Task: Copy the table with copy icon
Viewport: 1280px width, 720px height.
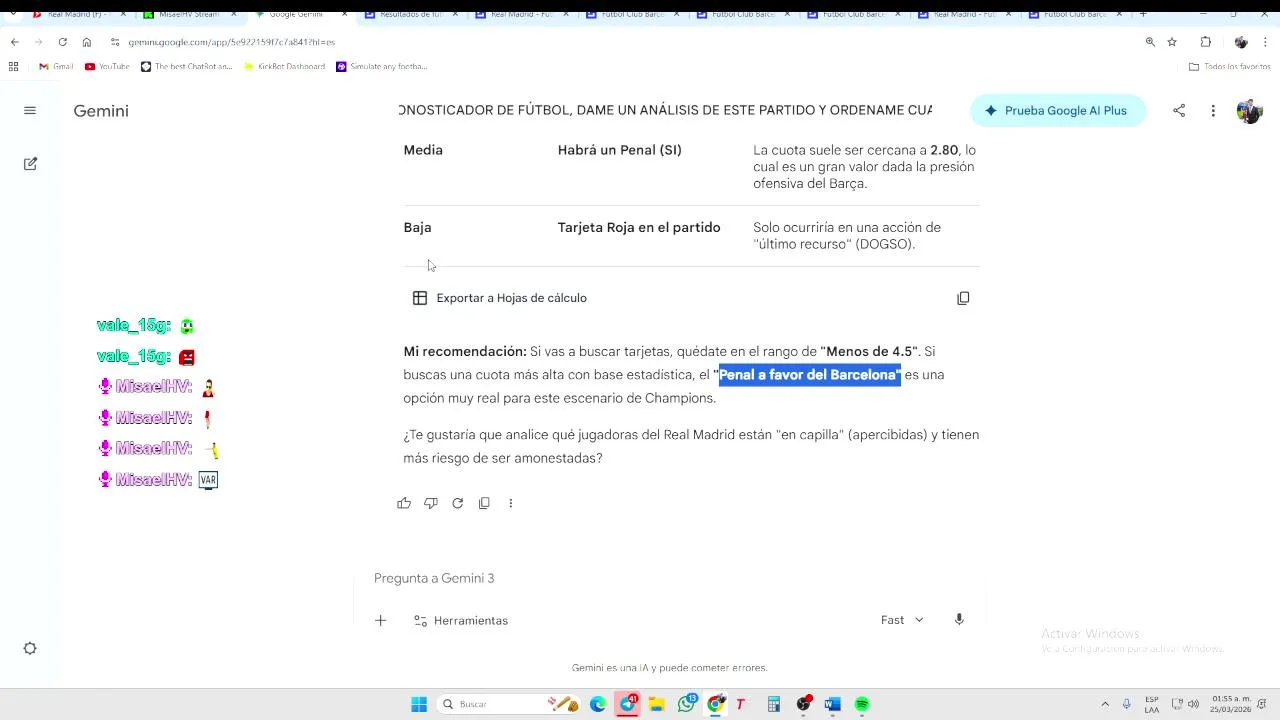Action: (963, 298)
